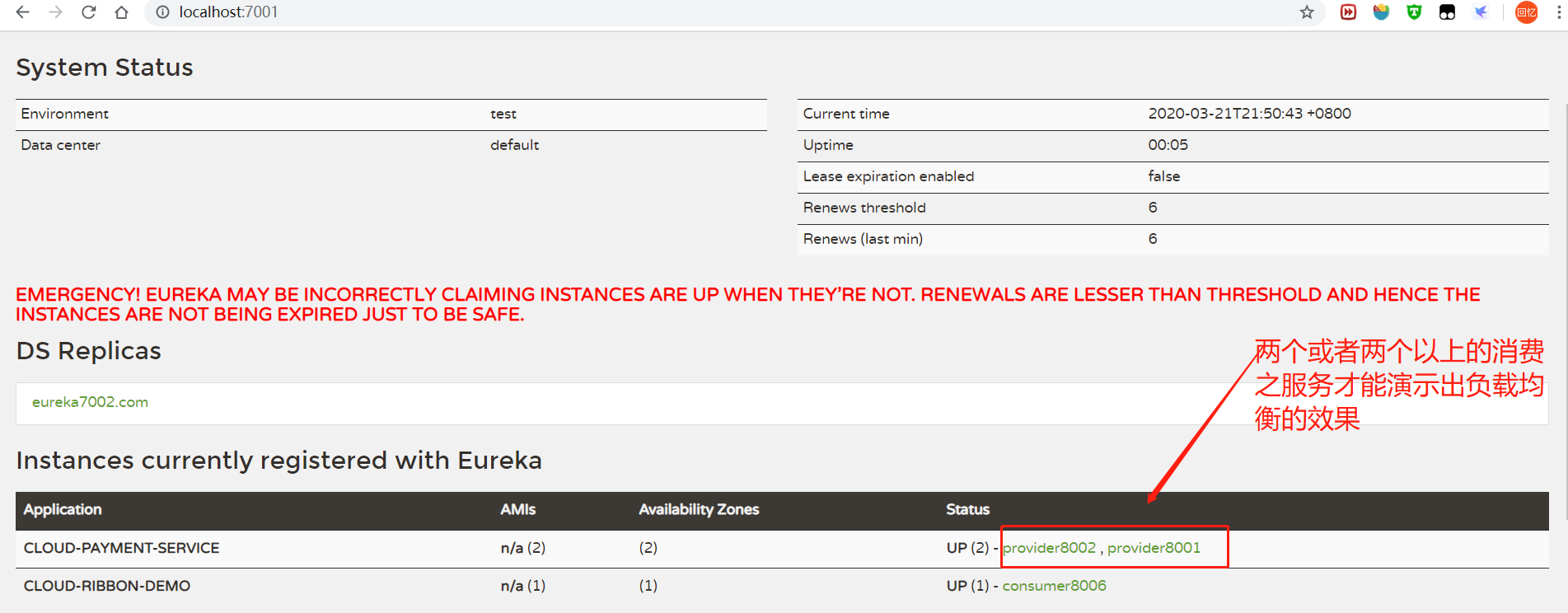Go back using the browser back arrow
The width and height of the screenshot is (1568, 613).
(23, 12)
